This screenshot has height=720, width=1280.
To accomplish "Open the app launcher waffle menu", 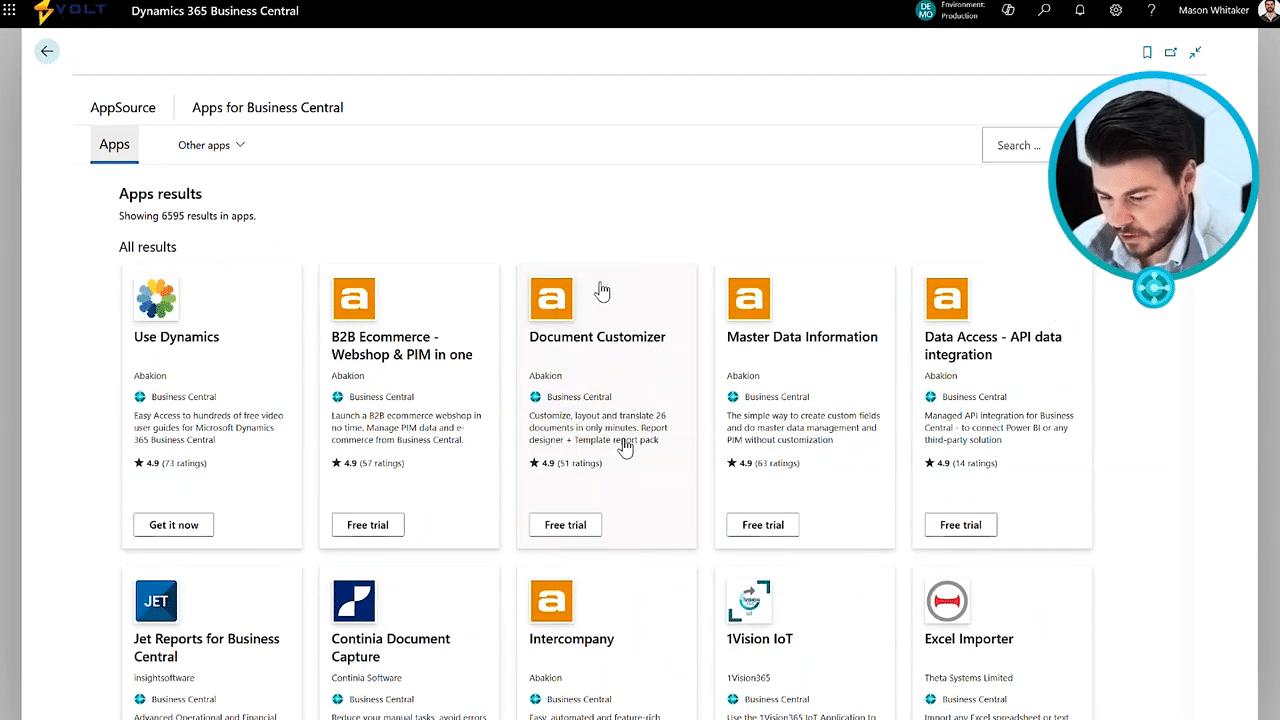I will (x=10, y=11).
